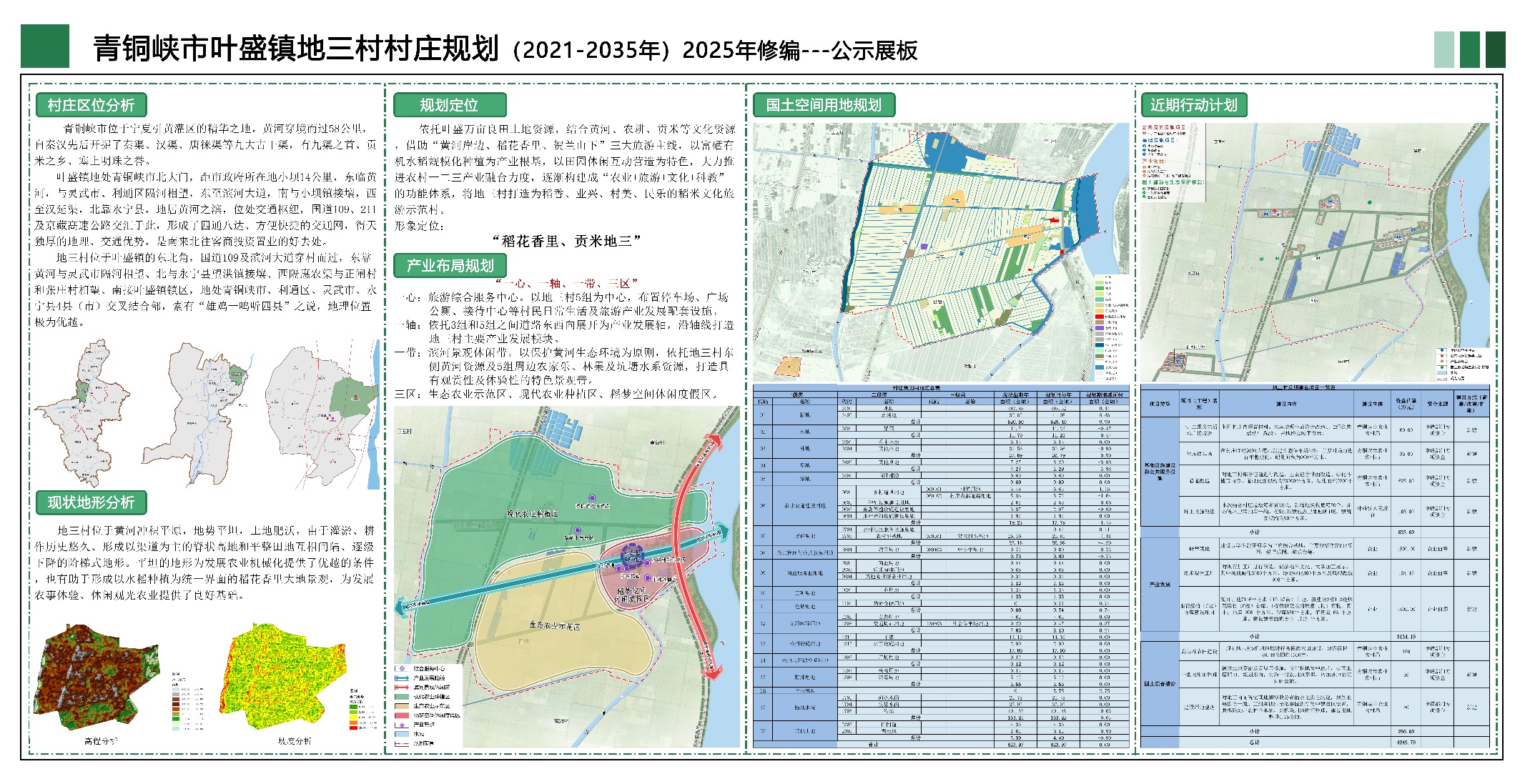Image resolution: width=1525 pixels, height=784 pixels.
Task: Click the 地三村位于黄河冲积平原 terrain paragraph
Action: pos(205,562)
